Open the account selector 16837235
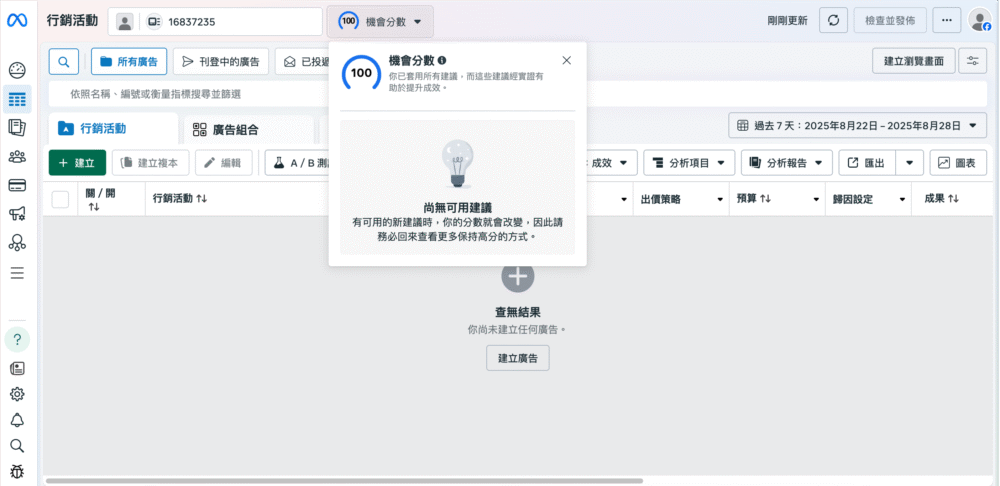This screenshot has height=486, width=1000. pyautogui.click(x=216, y=22)
